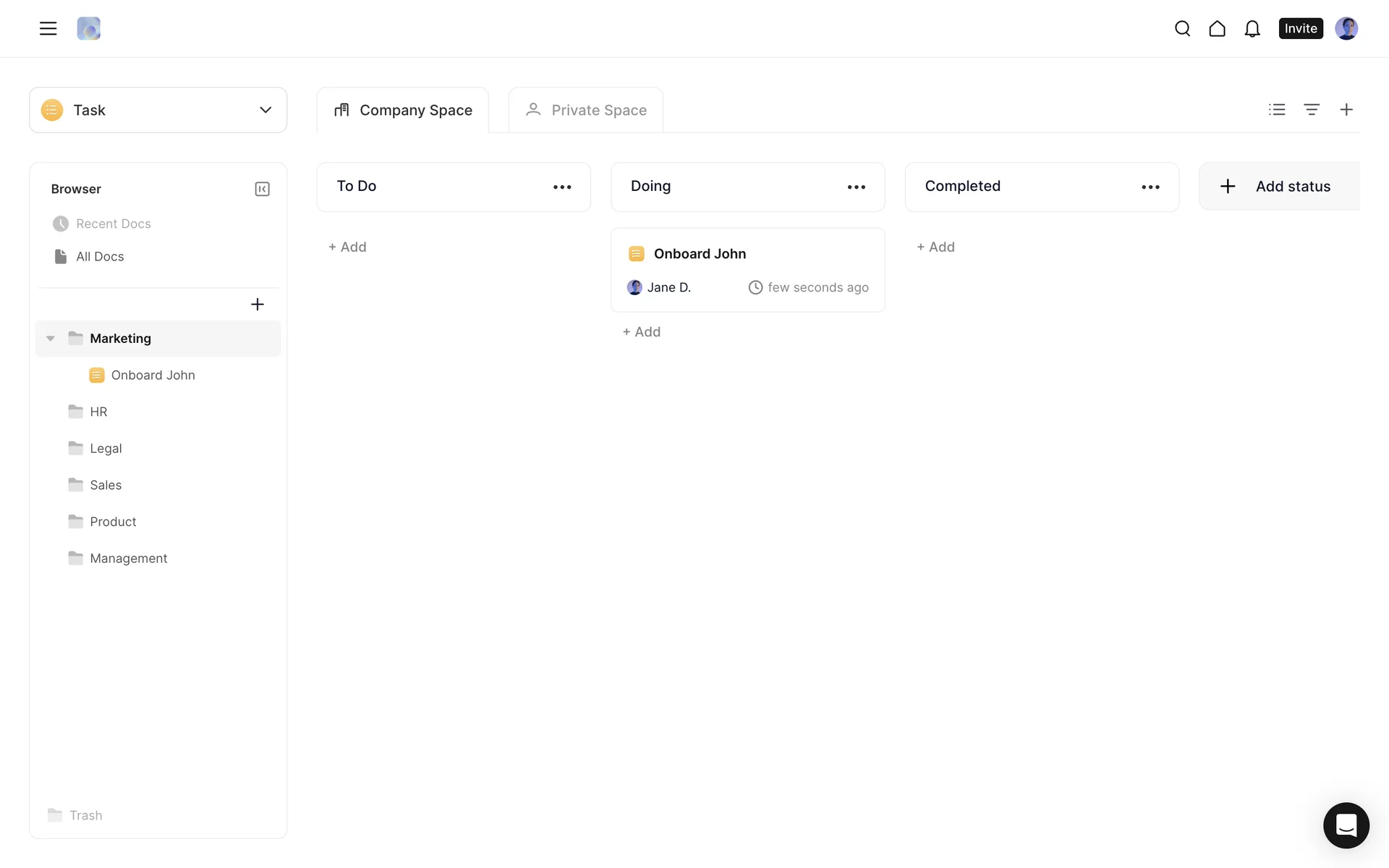Image resolution: width=1389 pixels, height=868 pixels.
Task: Add a task under To Do
Action: click(x=348, y=247)
